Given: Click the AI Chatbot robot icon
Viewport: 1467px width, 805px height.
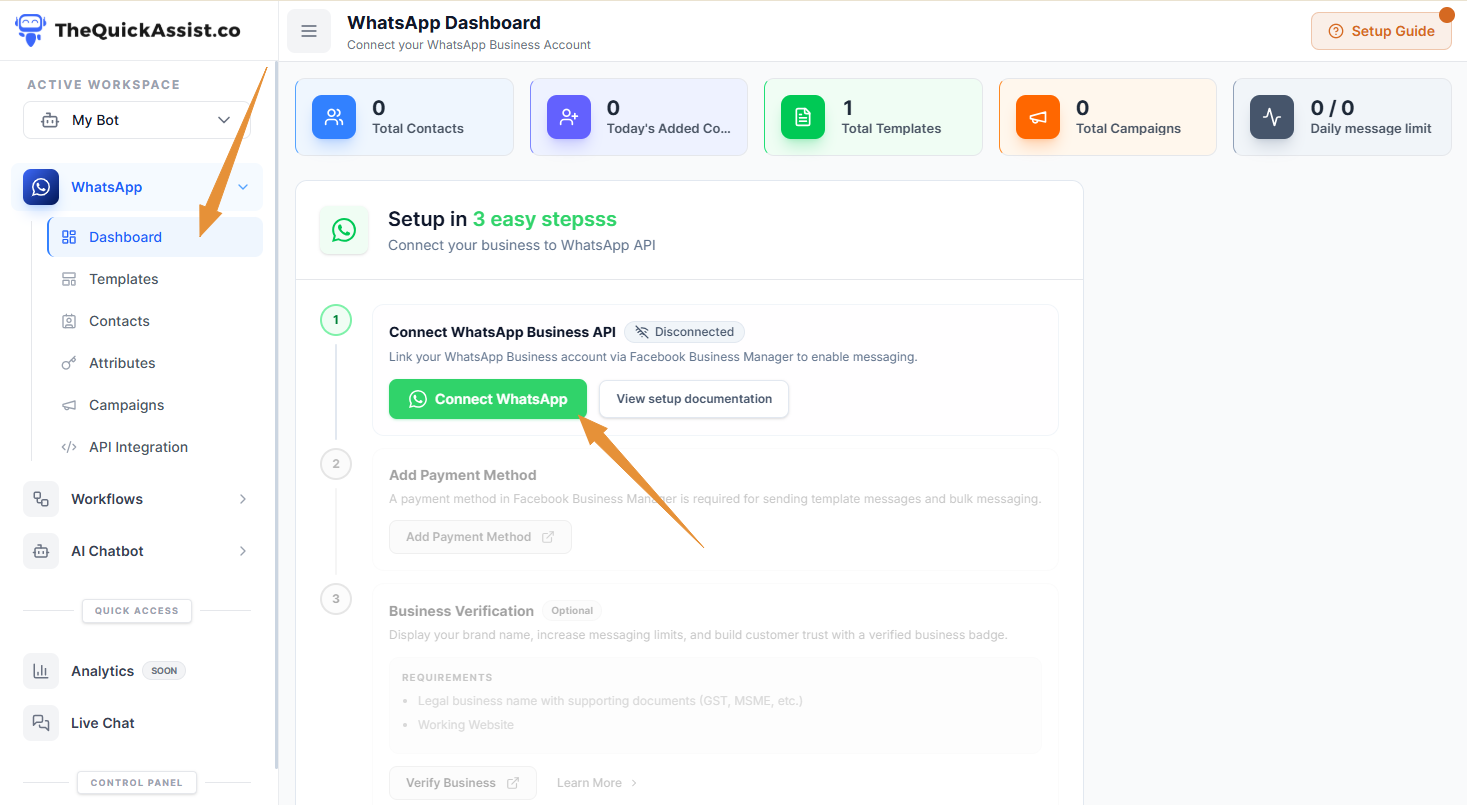Looking at the screenshot, I should [40, 550].
